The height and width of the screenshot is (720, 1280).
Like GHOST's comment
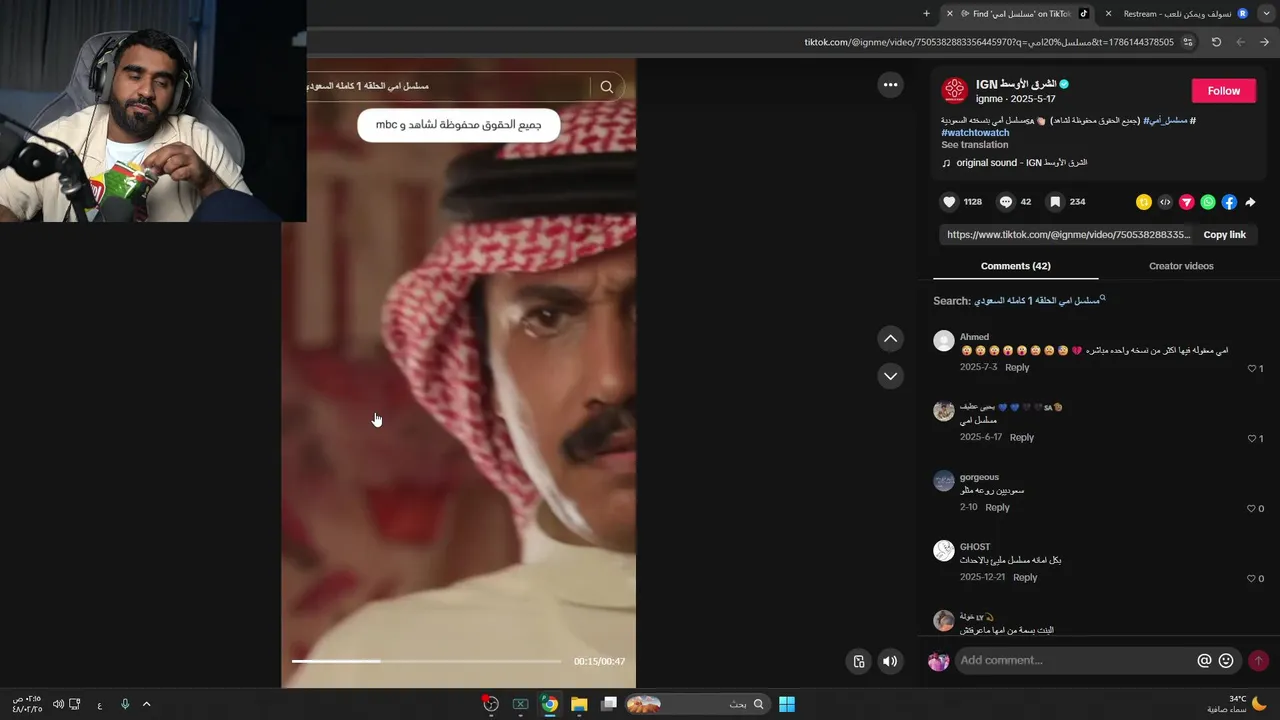tap(1251, 579)
